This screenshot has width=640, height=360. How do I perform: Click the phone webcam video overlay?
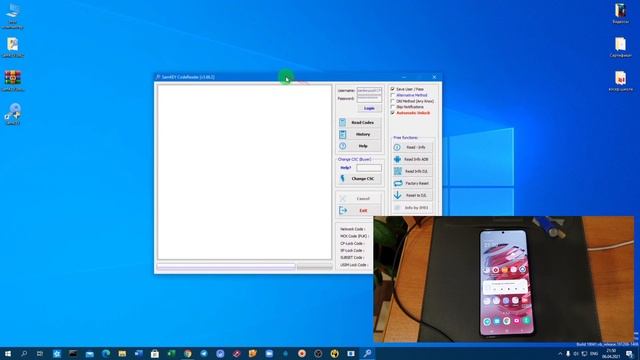click(x=504, y=279)
